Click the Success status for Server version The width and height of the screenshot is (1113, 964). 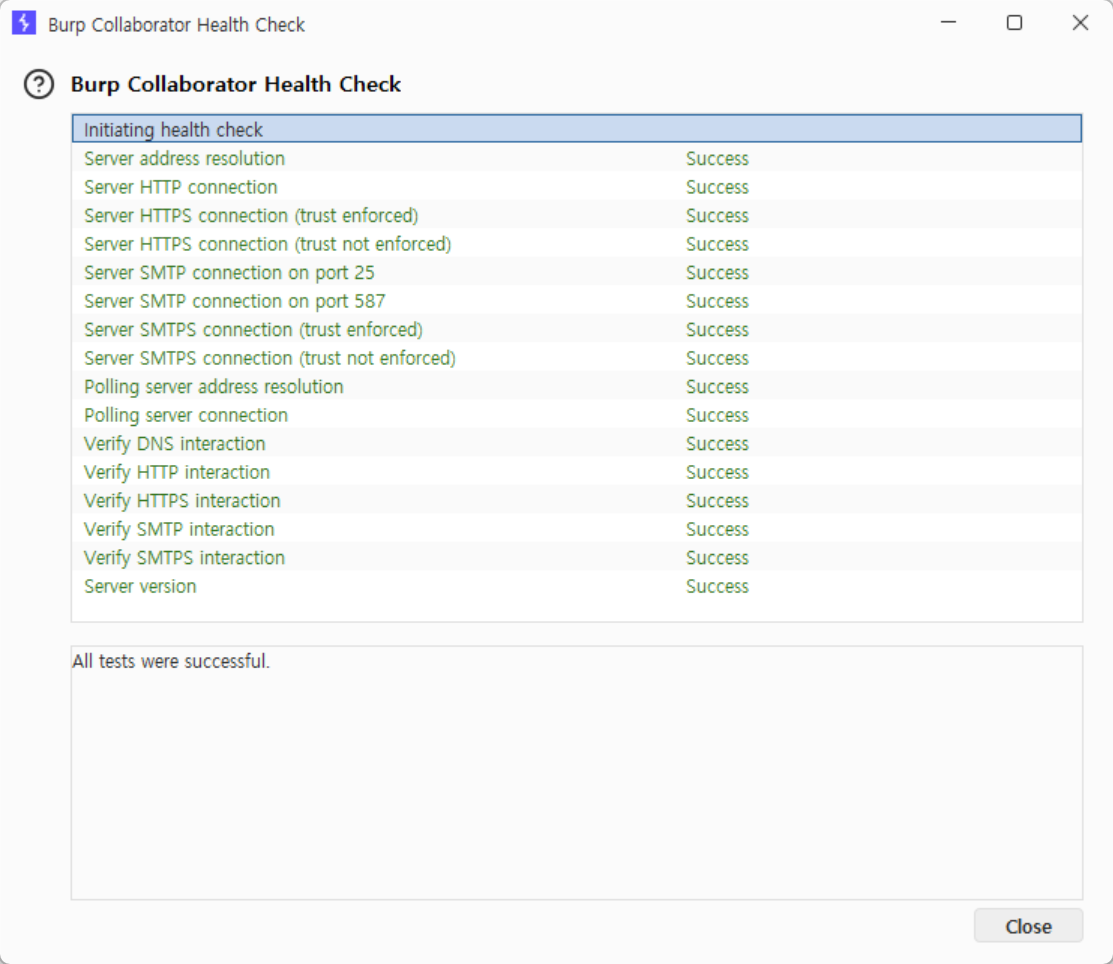[717, 586]
